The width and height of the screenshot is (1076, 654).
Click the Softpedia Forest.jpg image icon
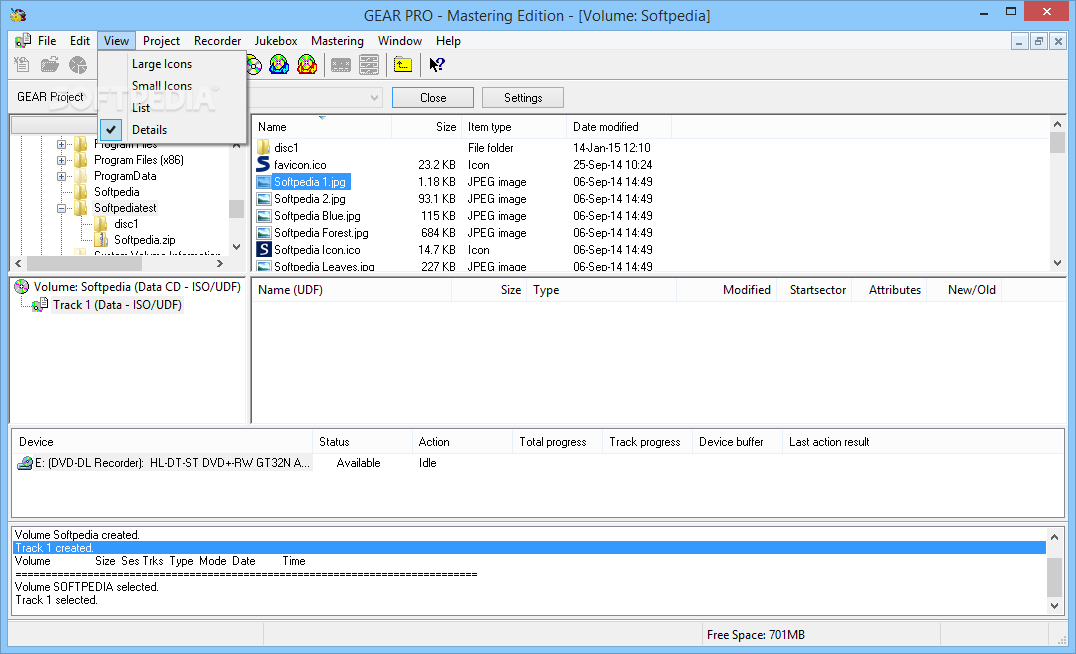point(264,233)
